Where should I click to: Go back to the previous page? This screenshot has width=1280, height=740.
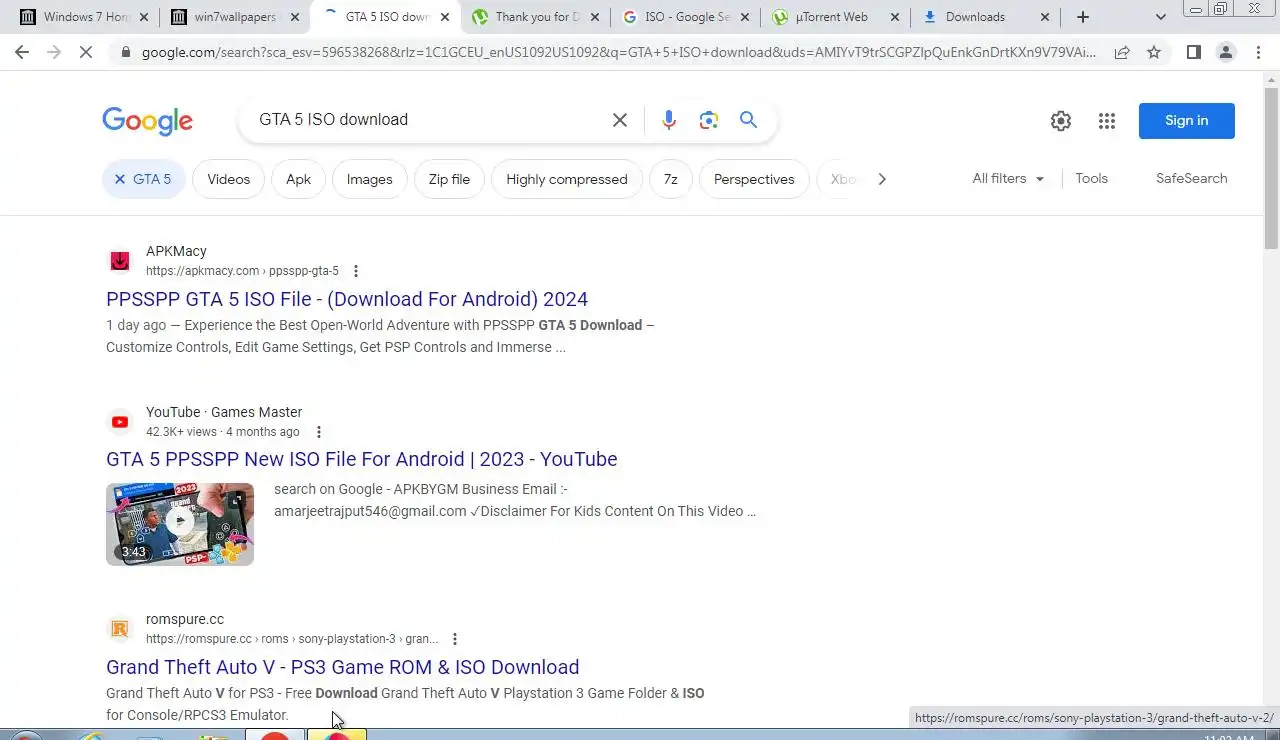click(x=22, y=52)
